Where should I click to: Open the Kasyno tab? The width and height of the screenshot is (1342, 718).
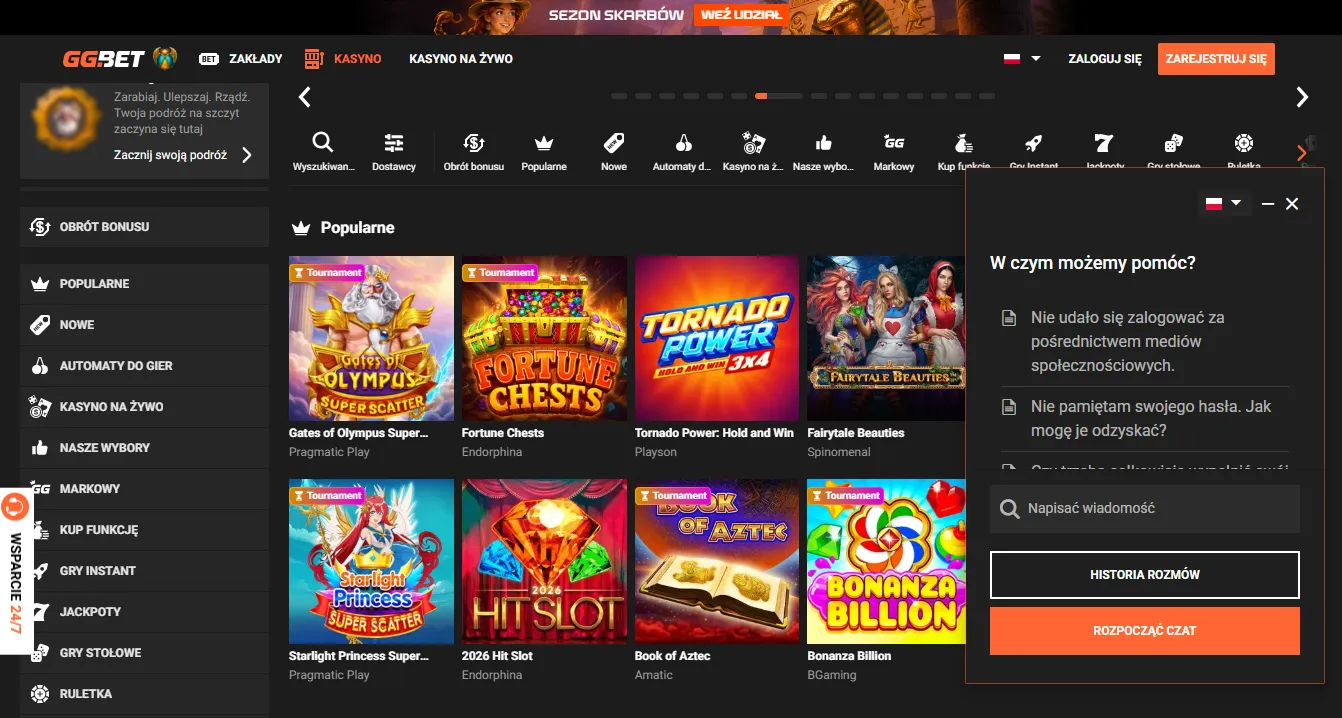tap(343, 58)
